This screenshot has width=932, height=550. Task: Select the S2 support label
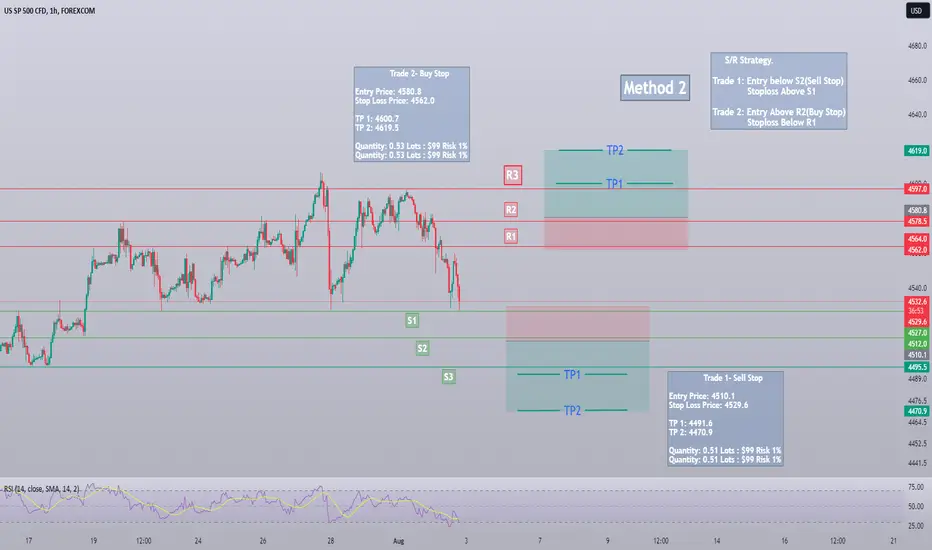pos(422,348)
